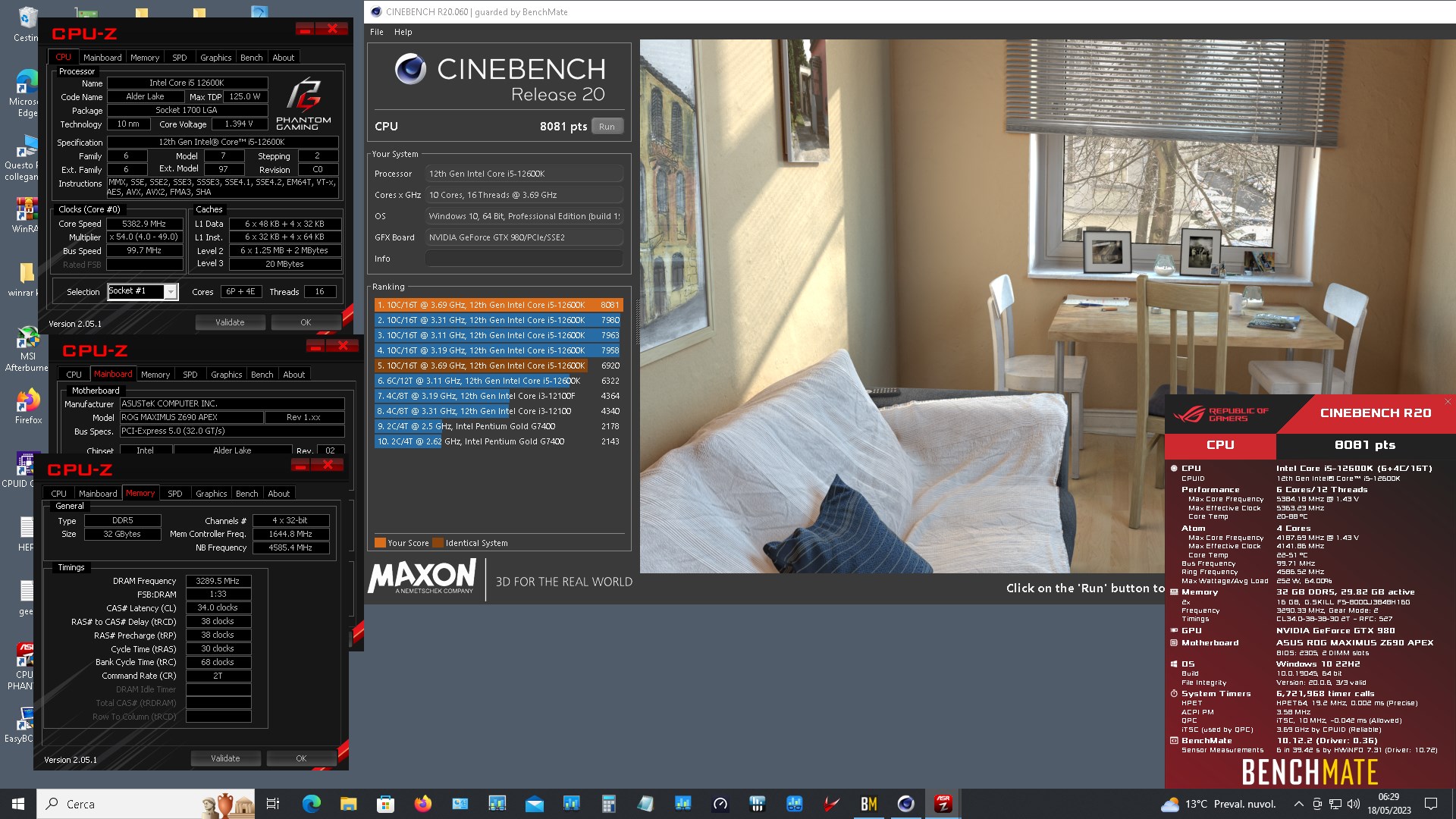Select ranking row 6 6C/12T scoring 6322
Viewport: 1456px width, 819px height.
[x=498, y=381]
